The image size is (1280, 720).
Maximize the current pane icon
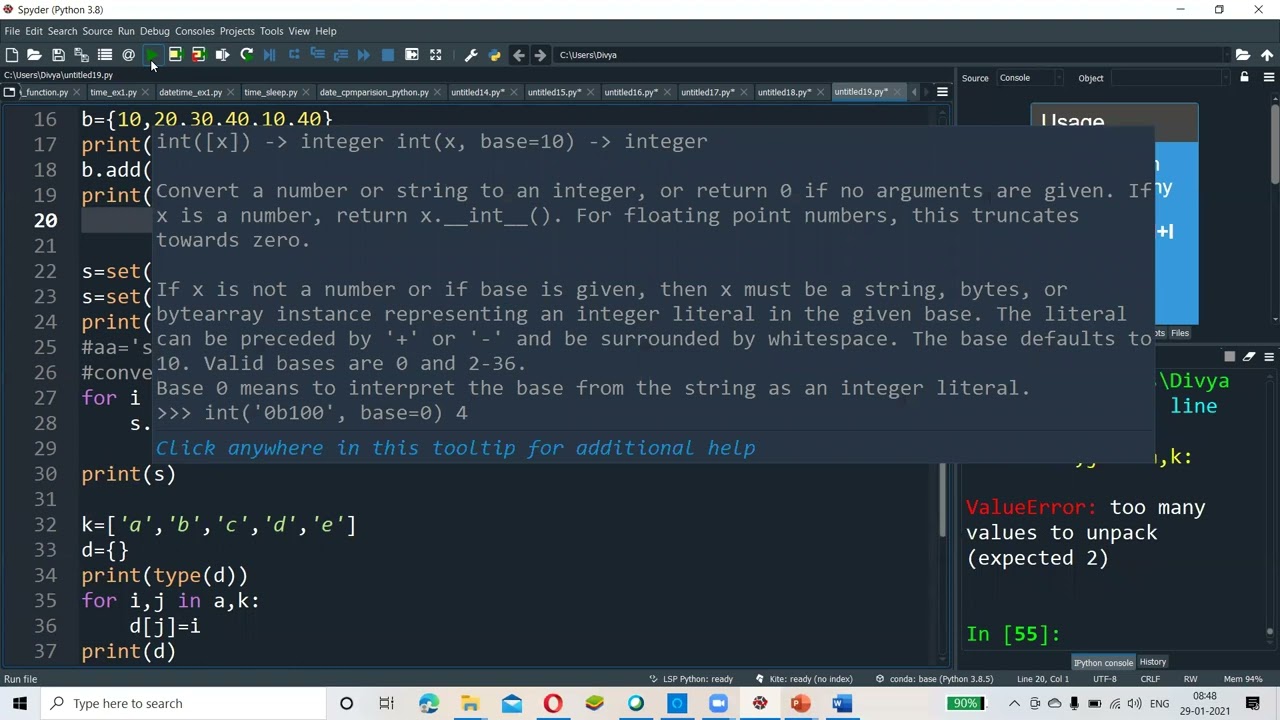[x=411, y=55]
